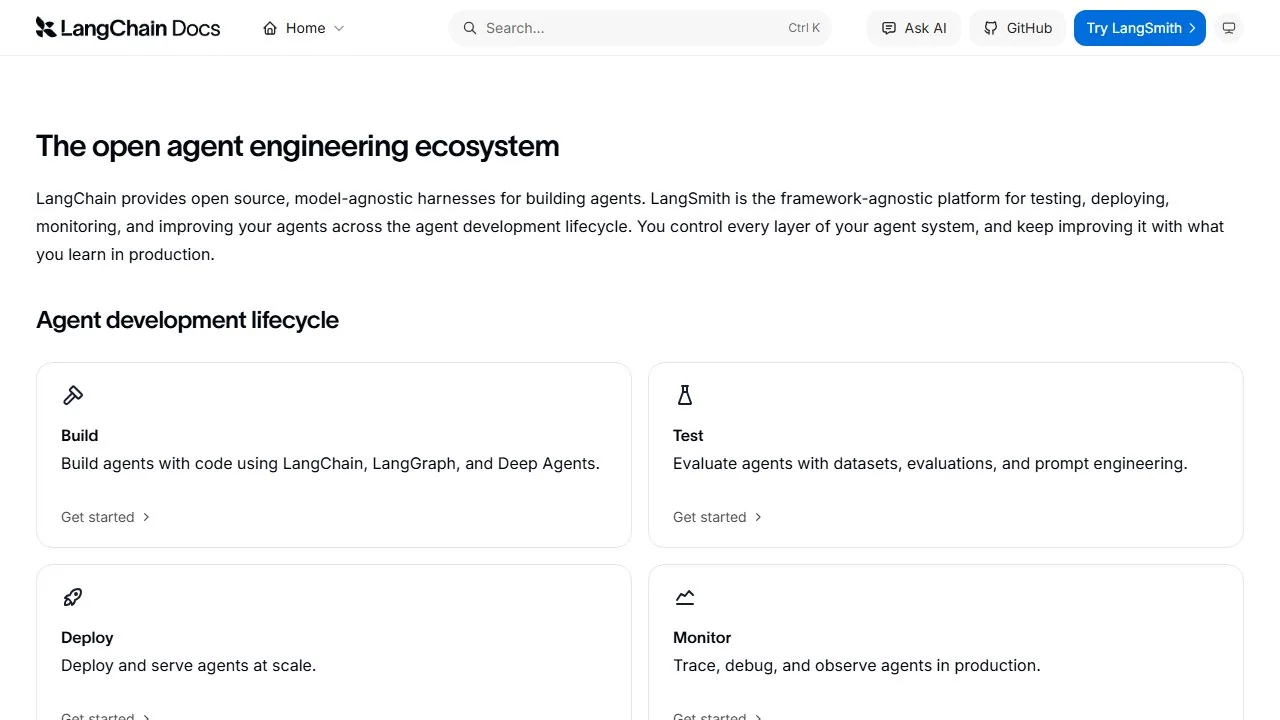Click "Deploy and serve agents at scale." text

(188, 665)
